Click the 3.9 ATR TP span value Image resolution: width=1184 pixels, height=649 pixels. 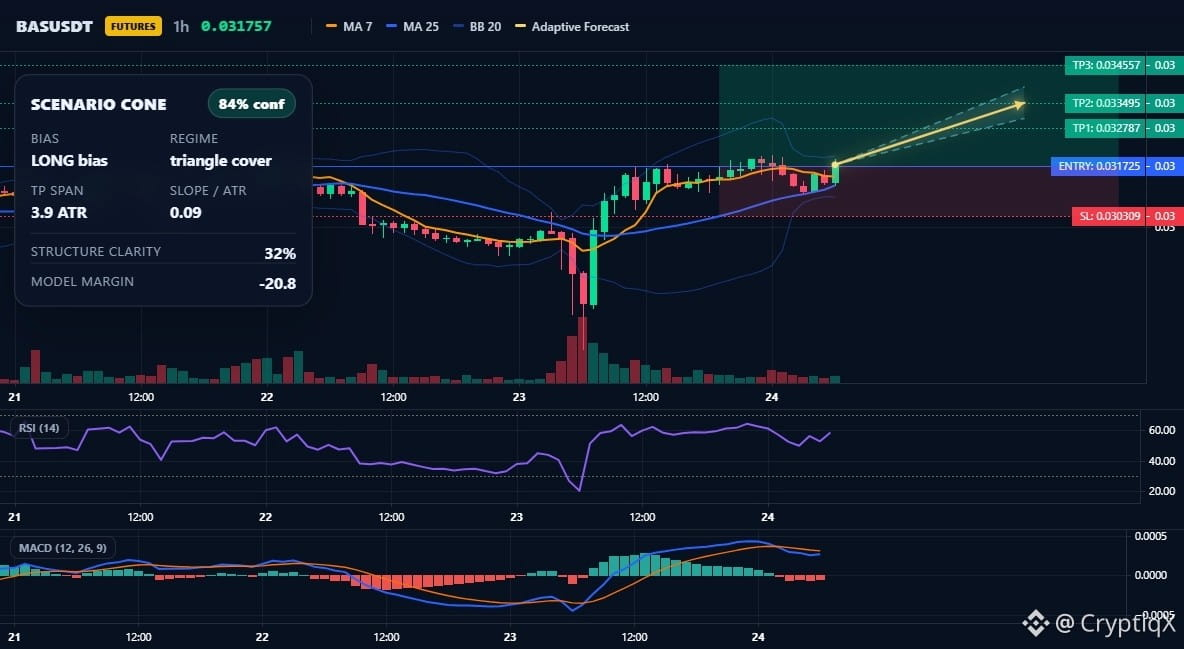click(x=59, y=213)
